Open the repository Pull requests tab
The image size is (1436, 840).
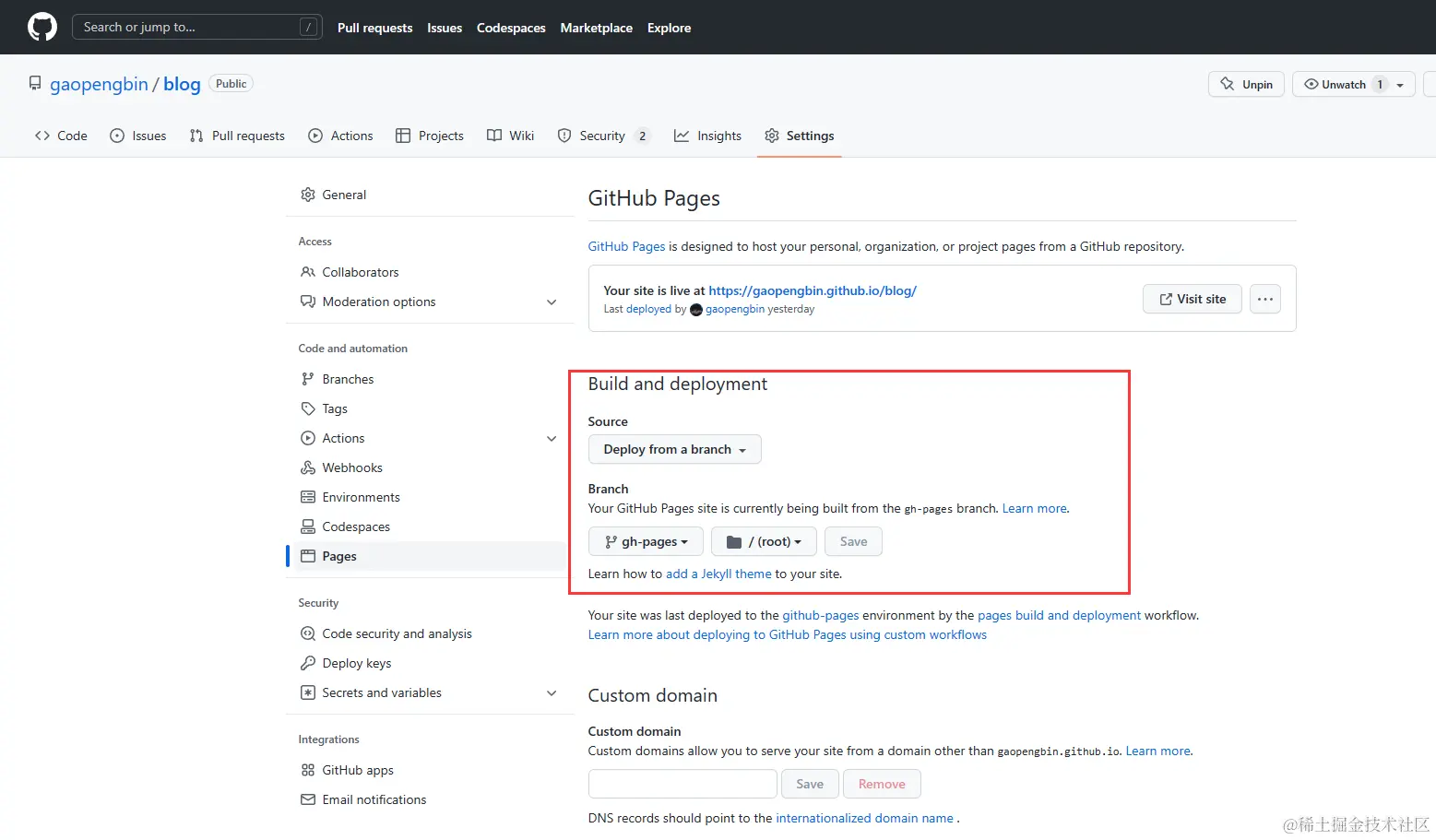(x=237, y=136)
